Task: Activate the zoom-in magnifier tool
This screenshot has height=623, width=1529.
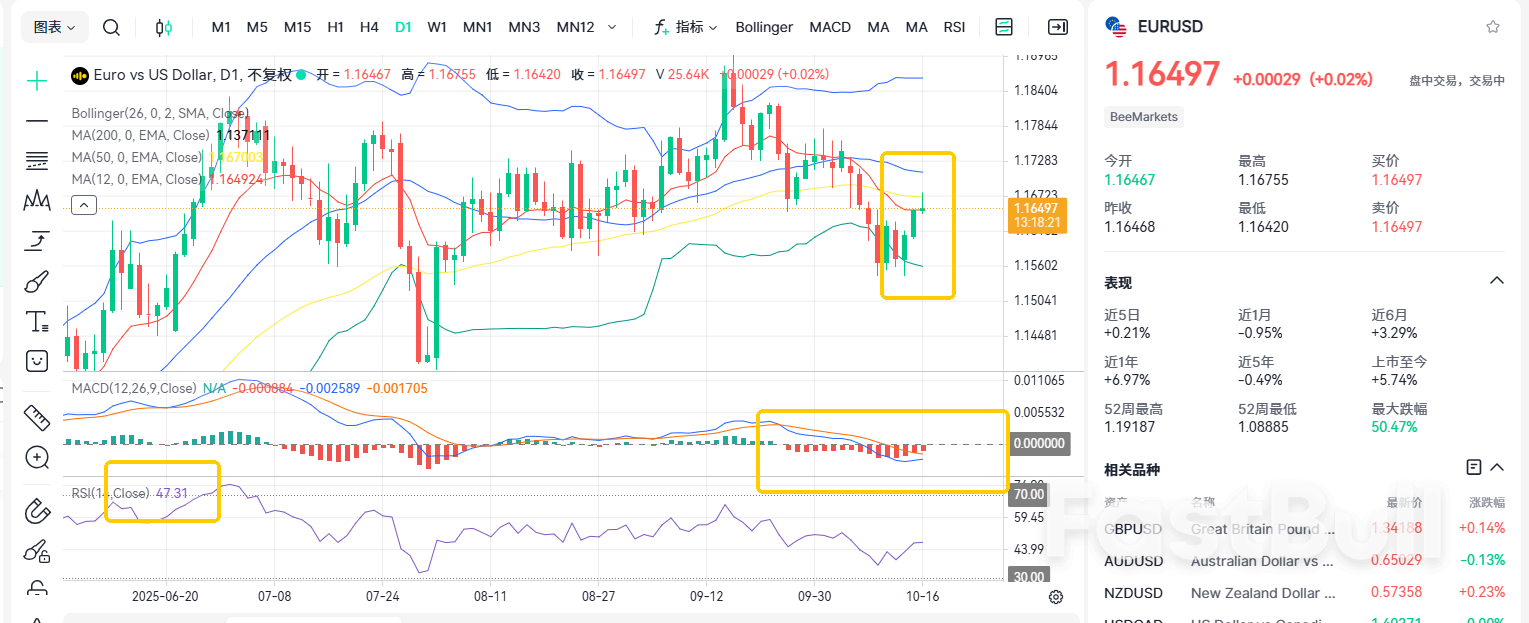Action: pos(37,458)
